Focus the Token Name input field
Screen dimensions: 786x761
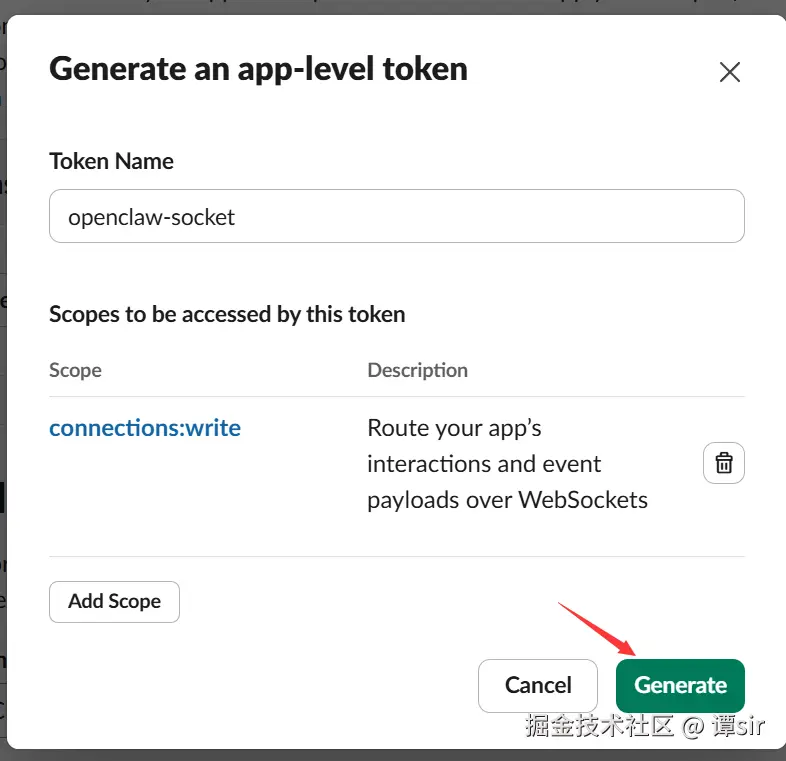point(397,216)
